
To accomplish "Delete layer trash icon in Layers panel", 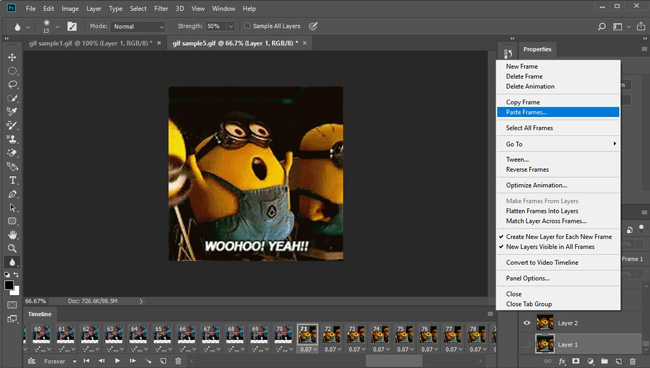I will [x=633, y=361].
